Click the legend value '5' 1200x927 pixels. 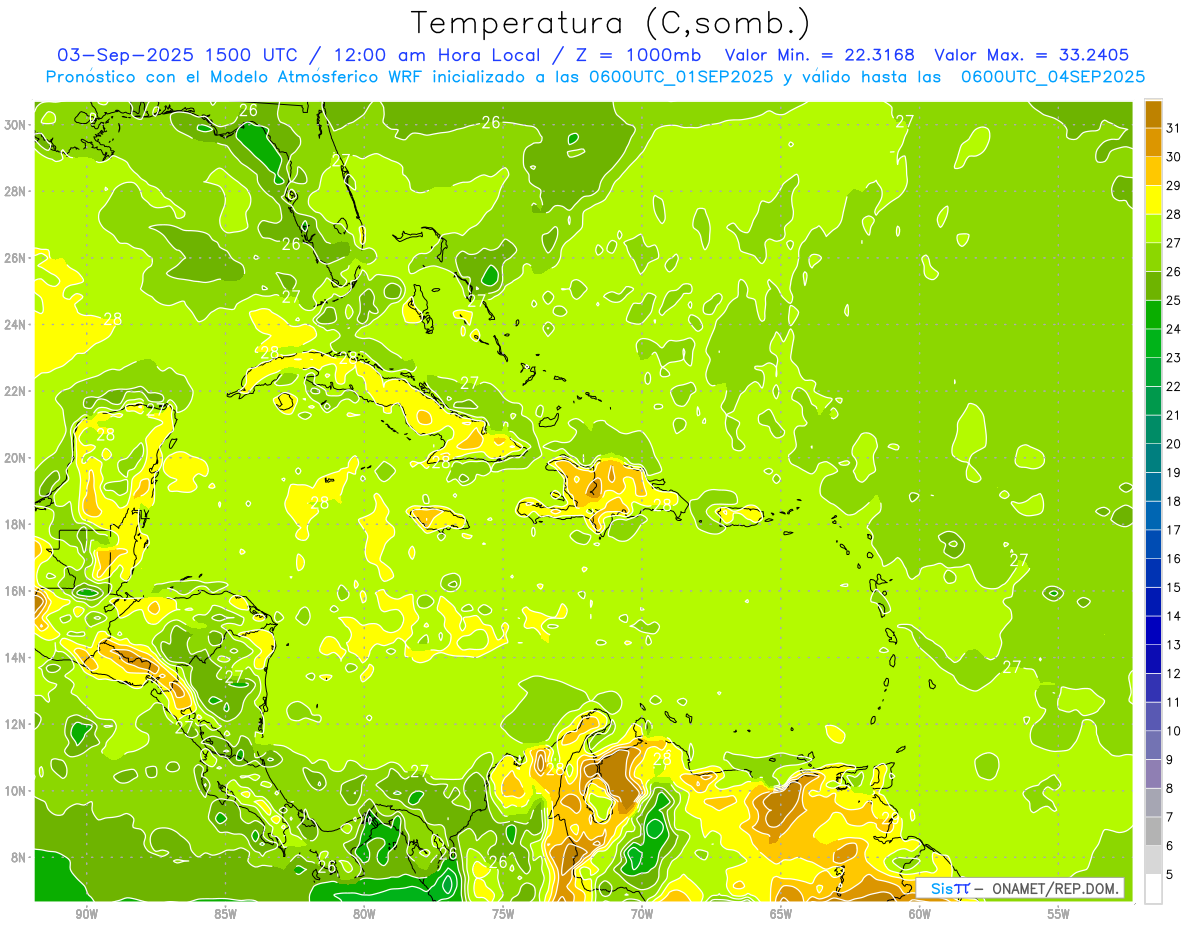(1170, 875)
